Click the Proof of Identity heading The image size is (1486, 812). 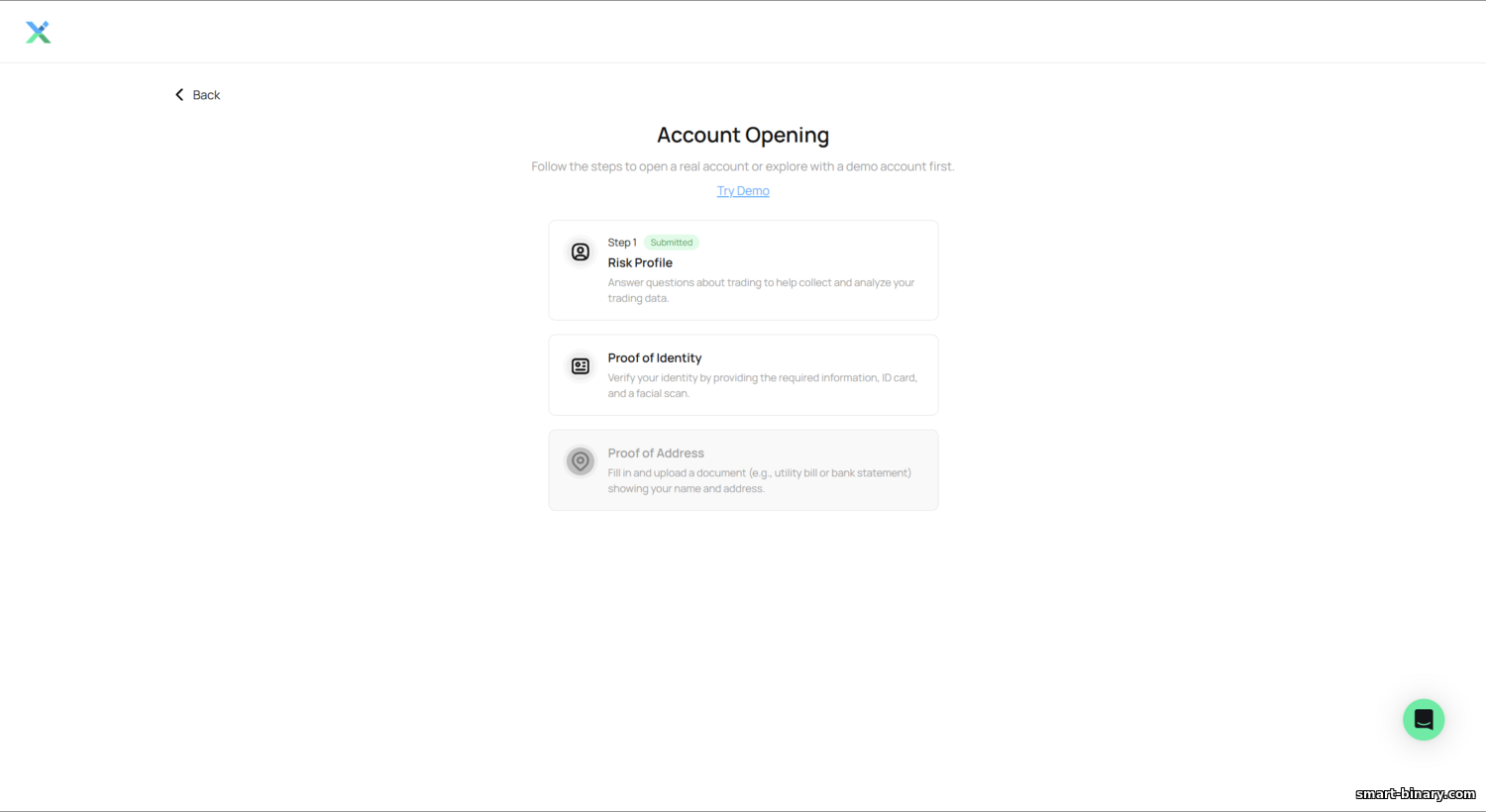[x=655, y=358]
